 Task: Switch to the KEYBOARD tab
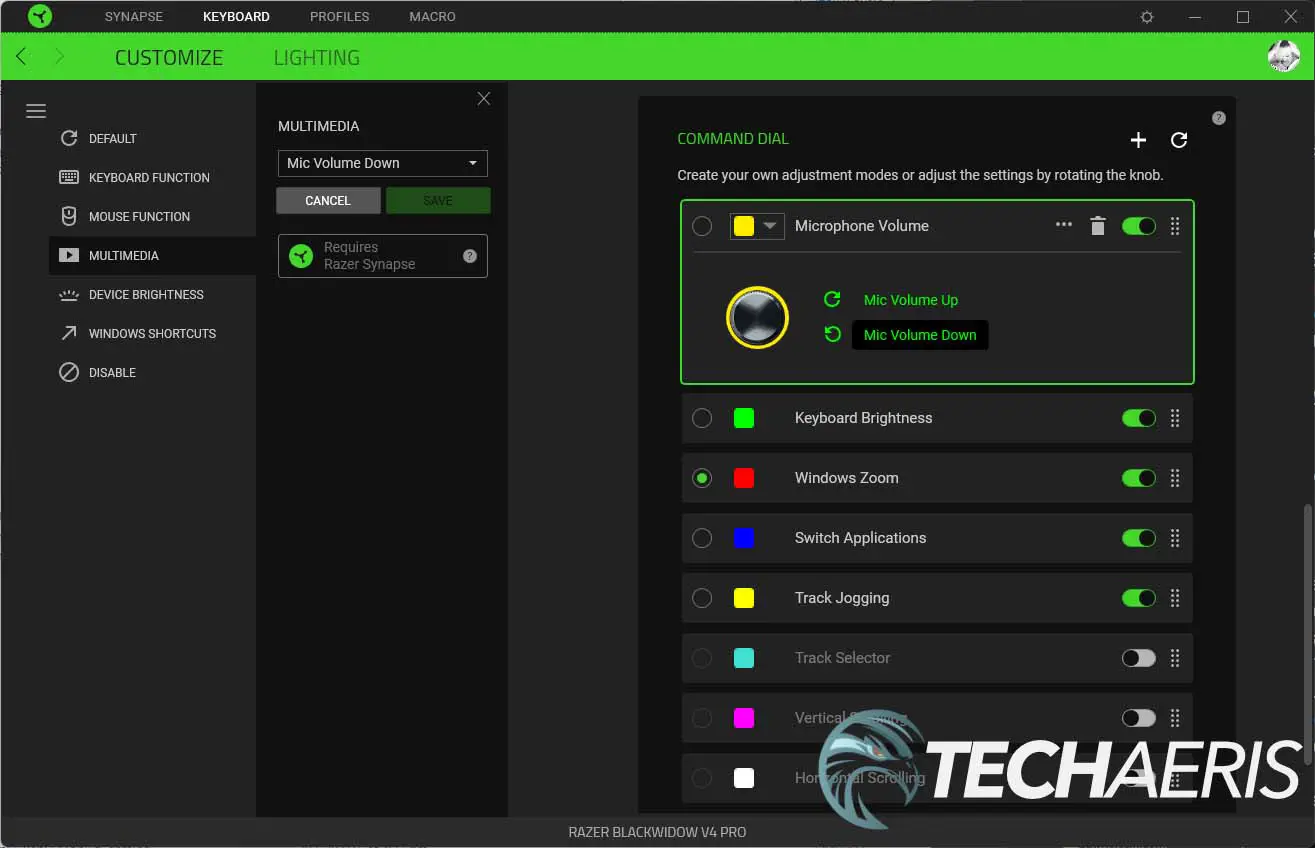coord(236,17)
